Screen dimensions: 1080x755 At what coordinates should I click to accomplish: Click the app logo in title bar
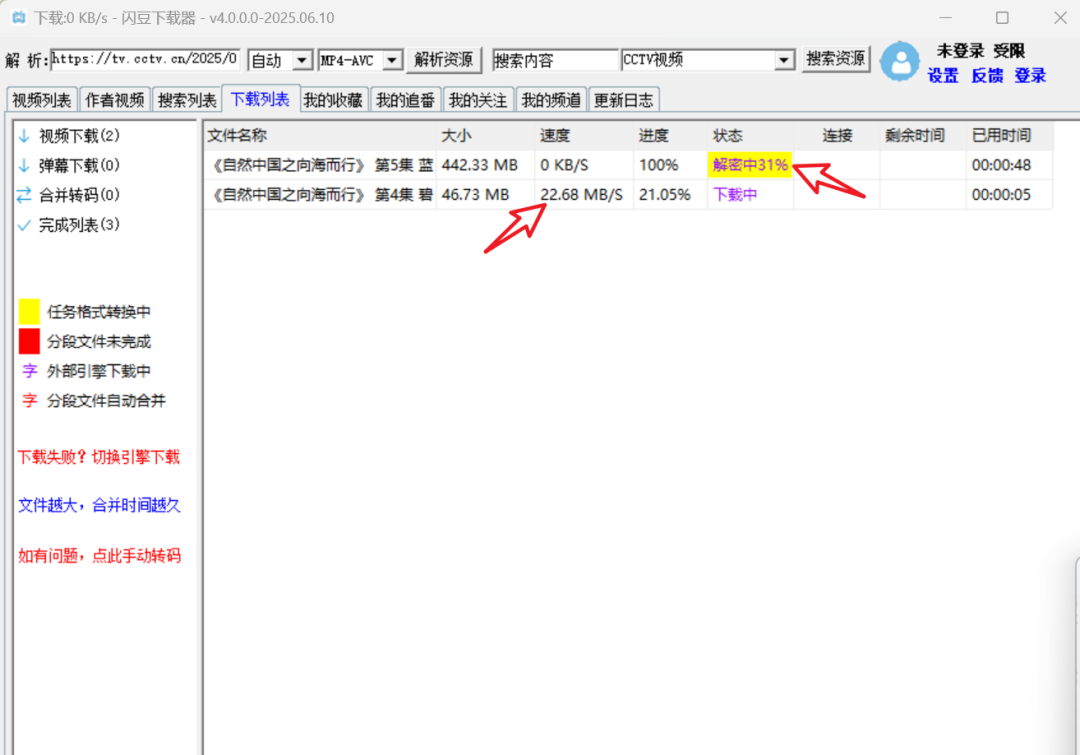(18, 18)
